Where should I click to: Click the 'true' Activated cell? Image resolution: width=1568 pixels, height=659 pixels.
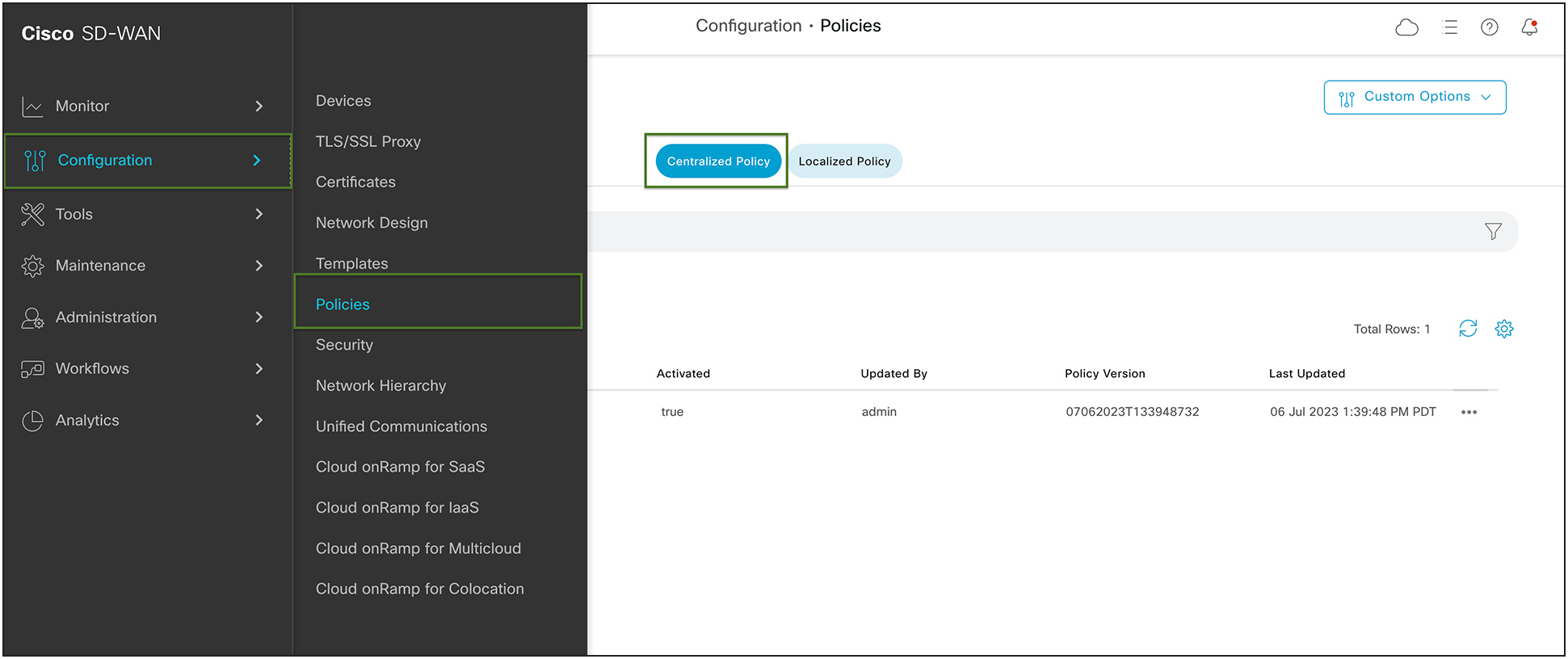coord(672,412)
